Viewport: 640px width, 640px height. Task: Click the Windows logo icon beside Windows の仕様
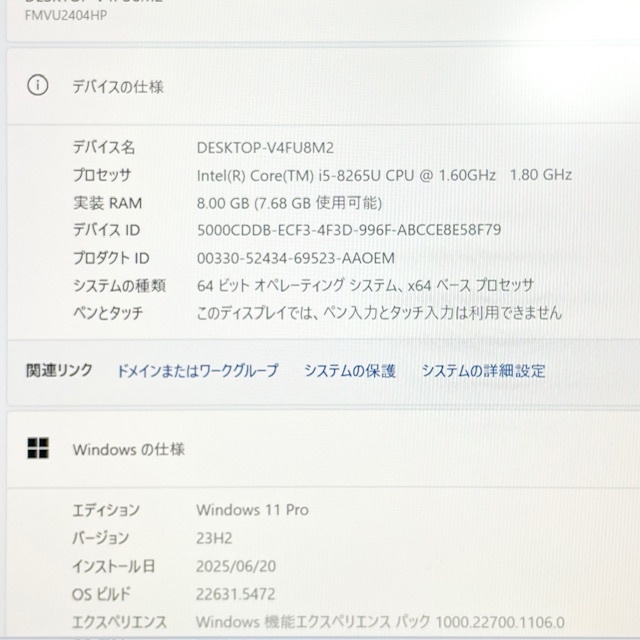tap(38, 448)
